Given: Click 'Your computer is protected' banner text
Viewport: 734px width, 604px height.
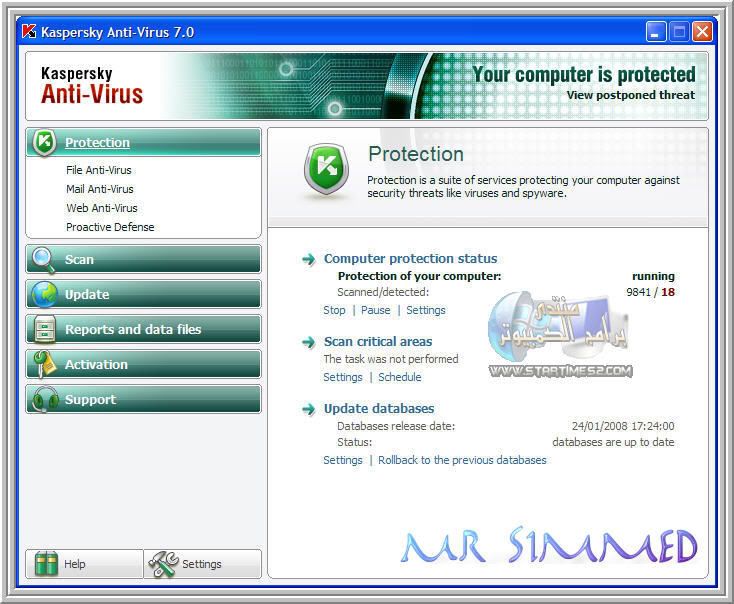Looking at the screenshot, I should tap(584, 74).
